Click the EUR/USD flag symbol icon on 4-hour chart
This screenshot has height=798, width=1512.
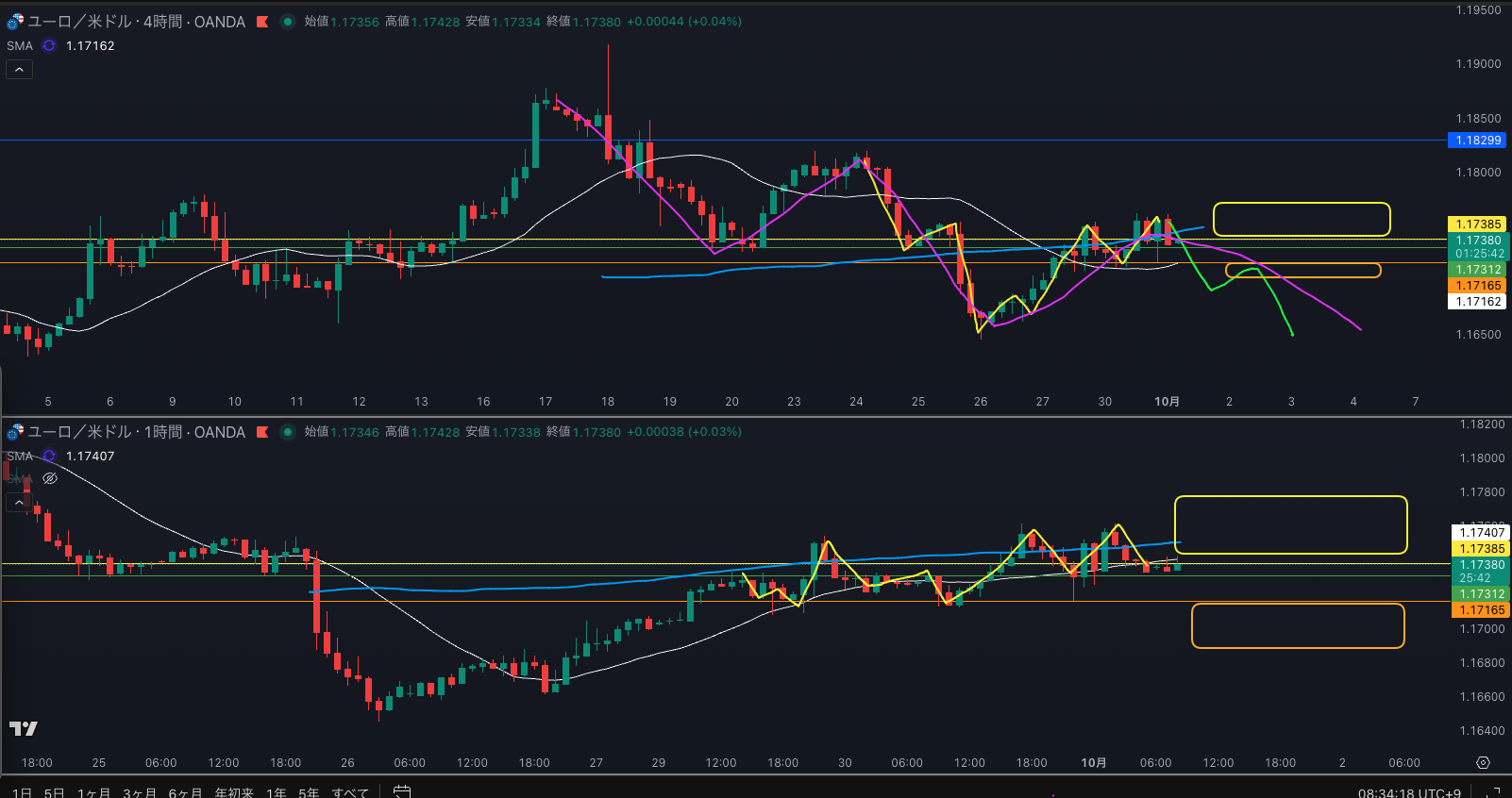pos(15,22)
